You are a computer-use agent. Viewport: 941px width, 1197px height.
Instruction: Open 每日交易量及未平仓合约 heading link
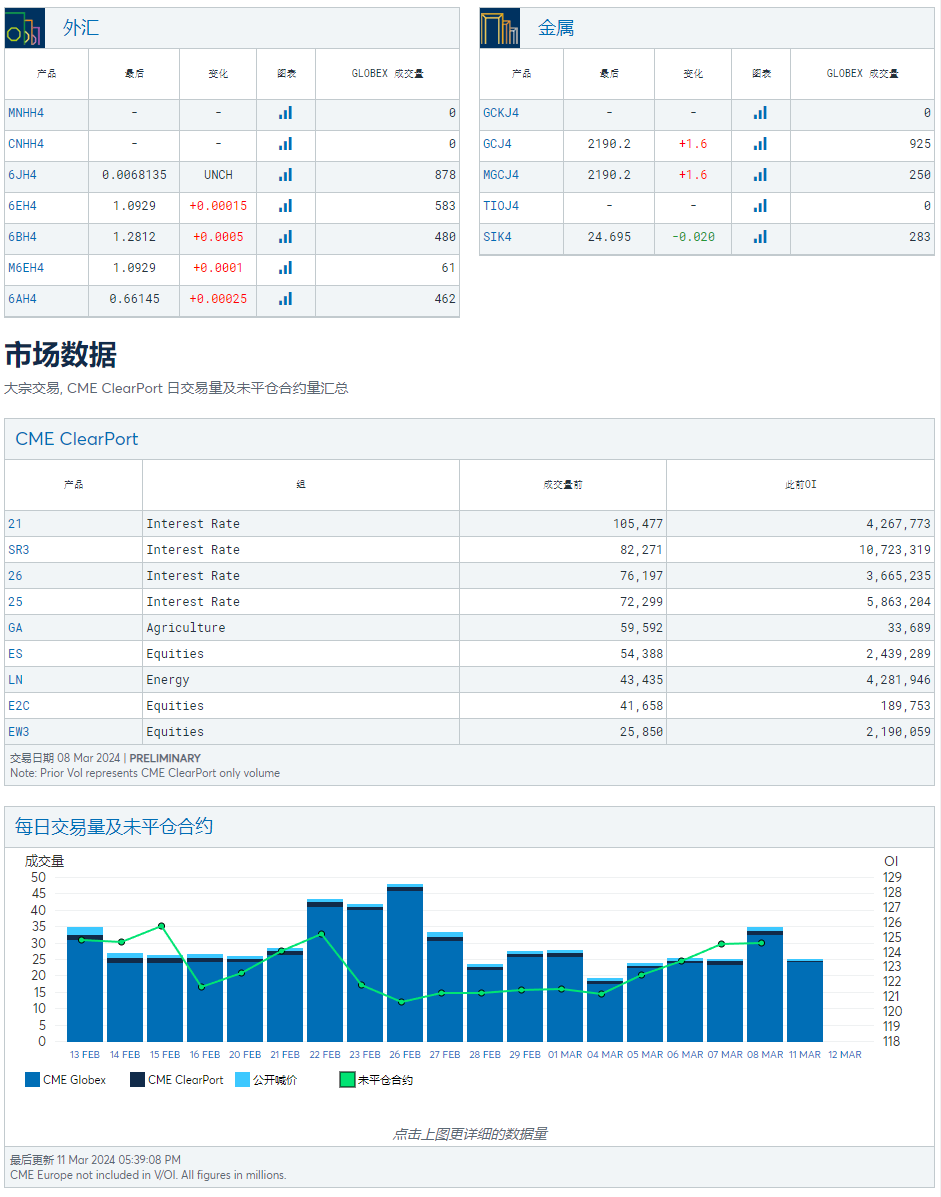point(114,827)
